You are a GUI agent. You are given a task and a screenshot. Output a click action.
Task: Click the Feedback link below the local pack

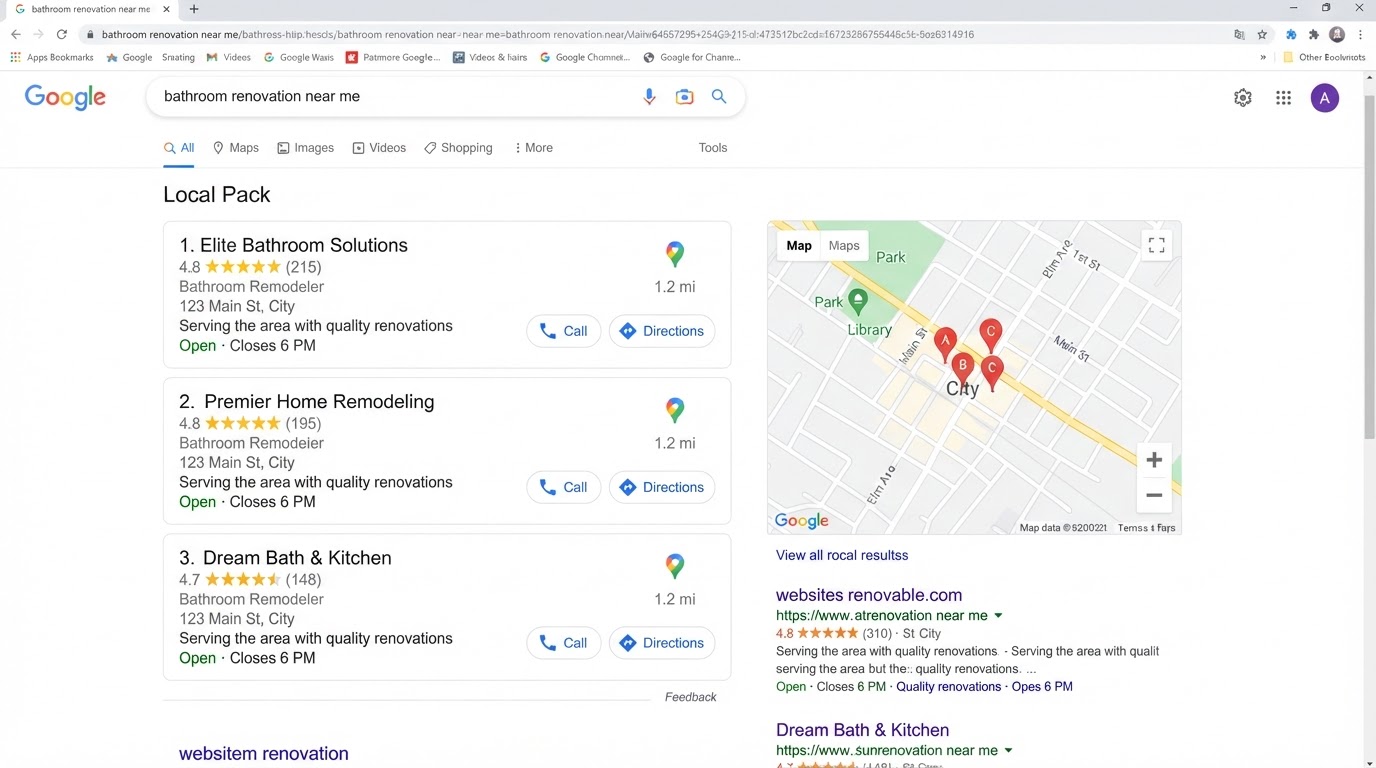tap(691, 697)
